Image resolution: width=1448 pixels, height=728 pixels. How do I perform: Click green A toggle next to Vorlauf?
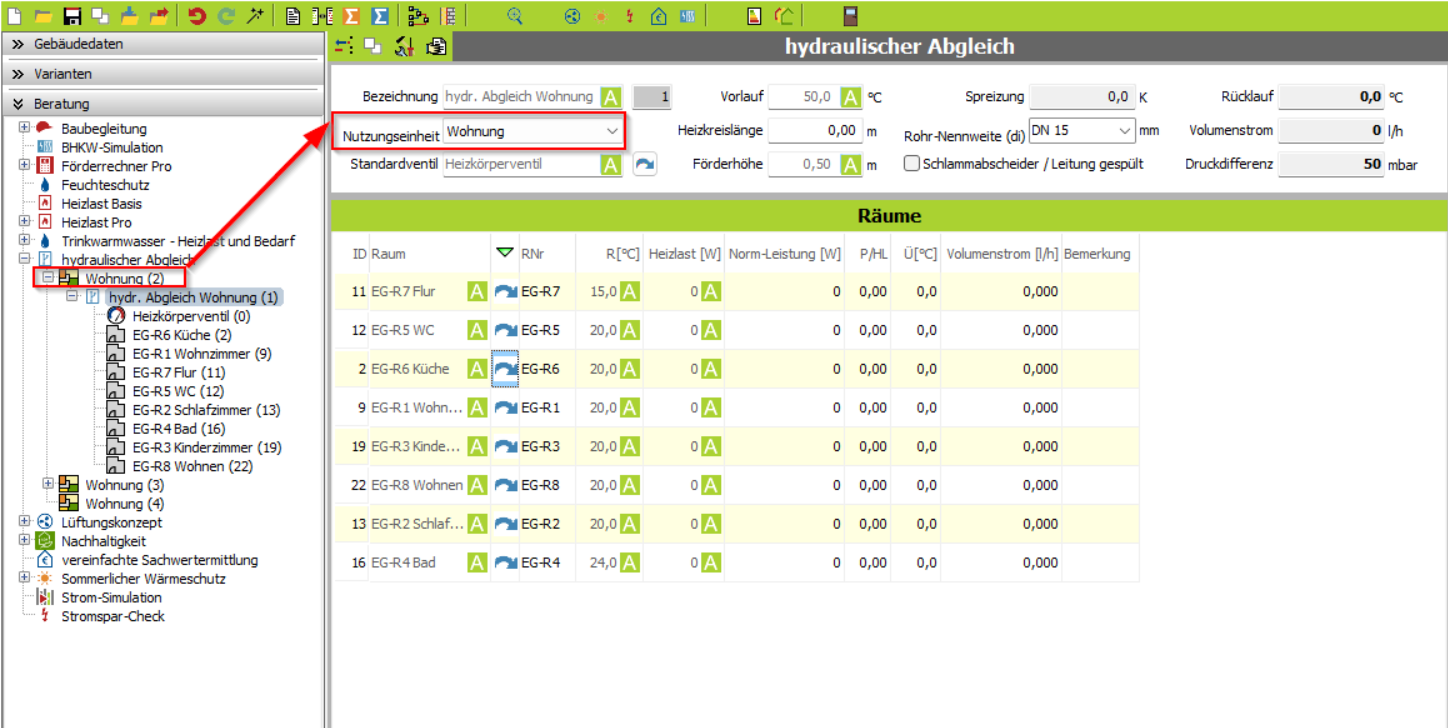(x=850, y=97)
